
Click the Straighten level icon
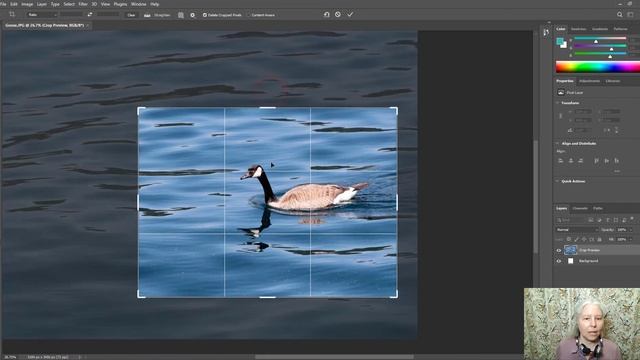point(147,15)
